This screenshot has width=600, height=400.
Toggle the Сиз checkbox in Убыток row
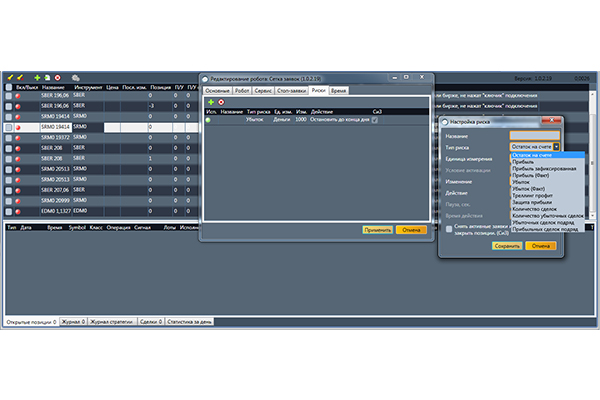(374, 120)
